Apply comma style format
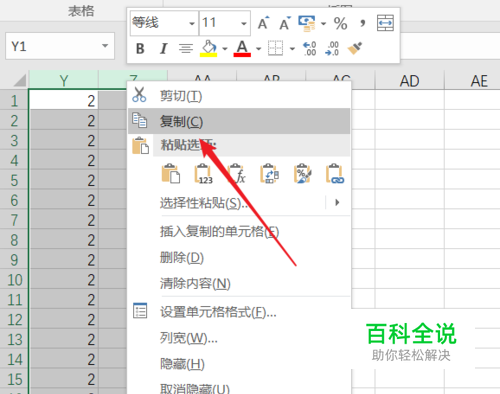The image size is (500, 394). pyautogui.click(x=362, y=23)
